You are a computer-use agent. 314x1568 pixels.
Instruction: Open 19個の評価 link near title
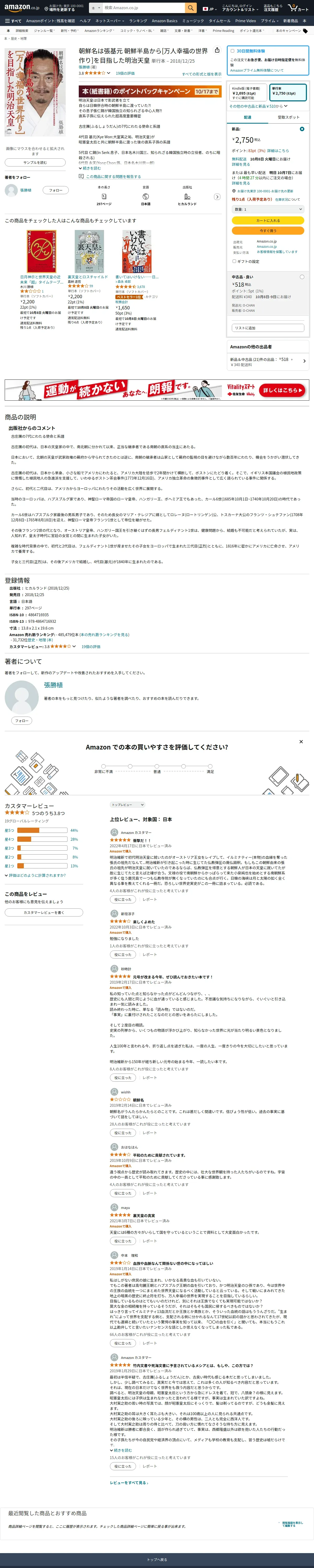[125, 73]
